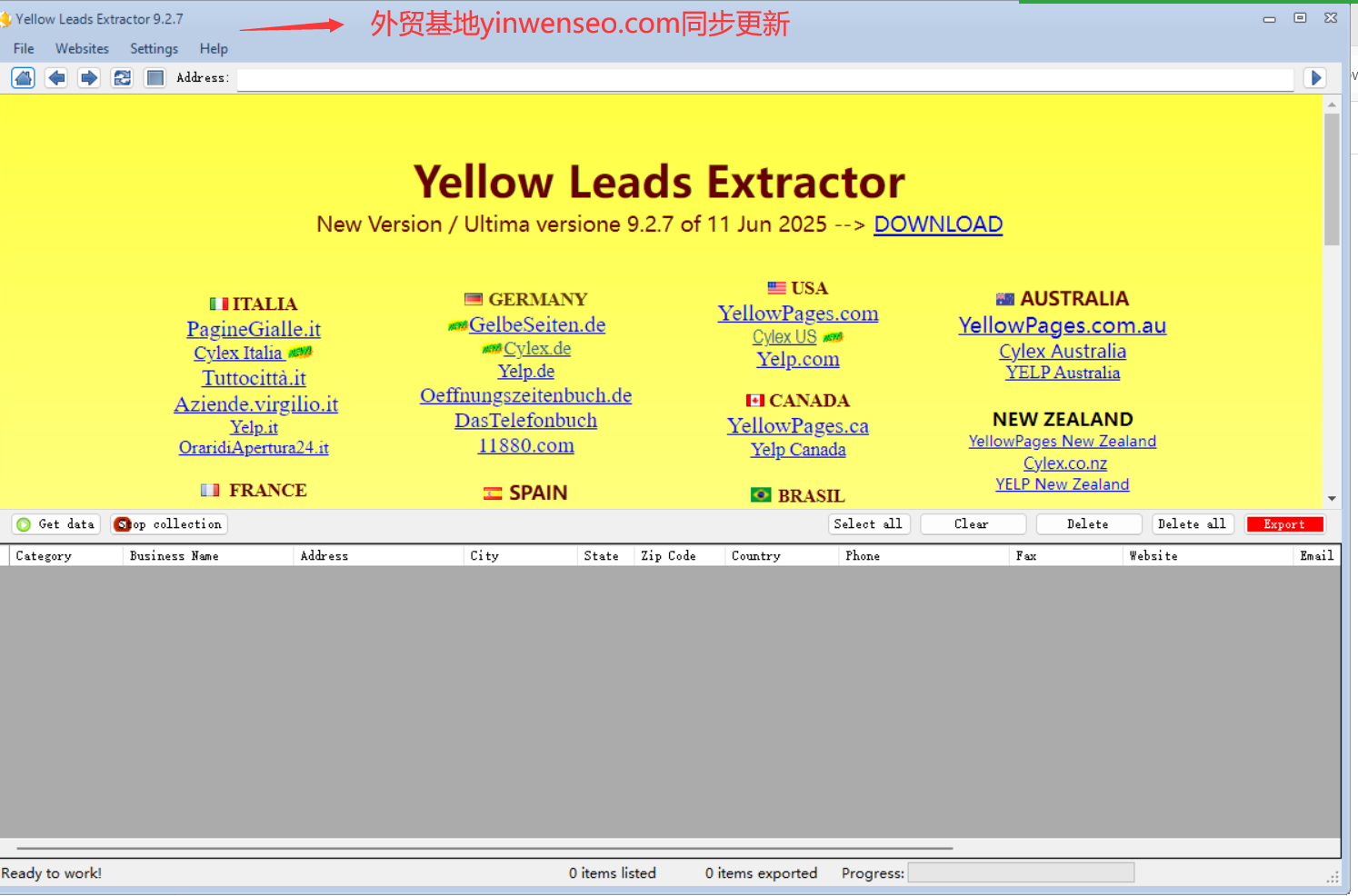1358x896 pixels.
Task: Sort by City column header
Action: pyautogui.click(x=520, y=556)
